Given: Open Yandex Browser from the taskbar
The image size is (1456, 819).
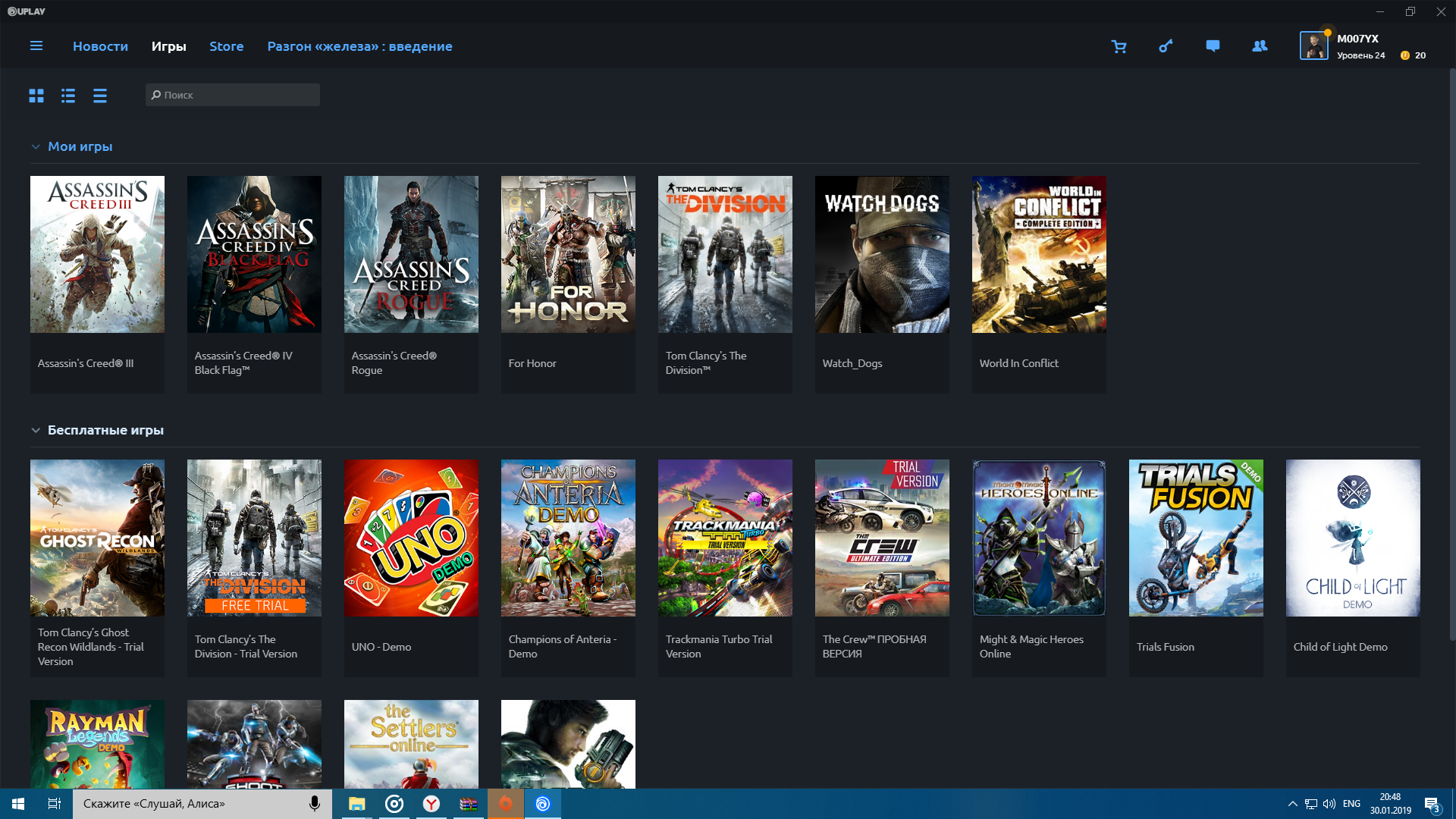Looking at the screenshot, I should tap(431, 804).
